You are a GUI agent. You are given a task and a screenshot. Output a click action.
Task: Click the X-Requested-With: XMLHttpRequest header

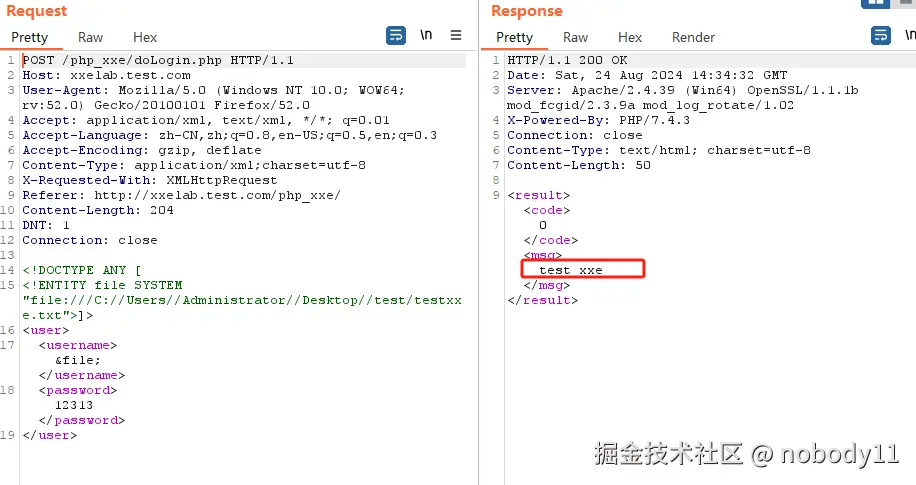pos(150,181)
